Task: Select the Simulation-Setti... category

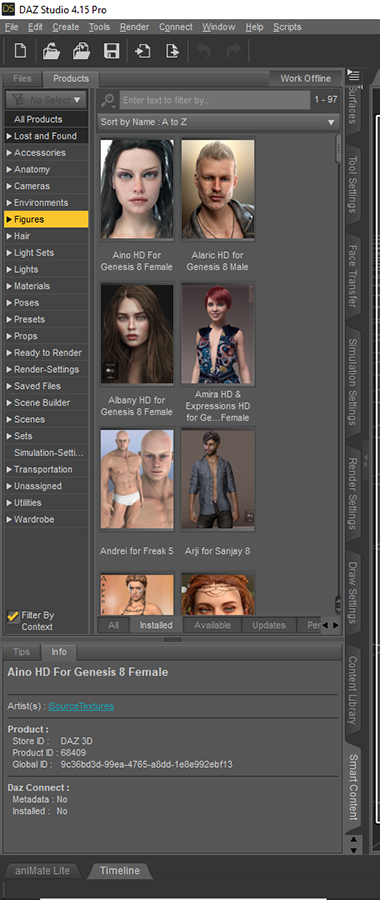Action: (46, 453)
